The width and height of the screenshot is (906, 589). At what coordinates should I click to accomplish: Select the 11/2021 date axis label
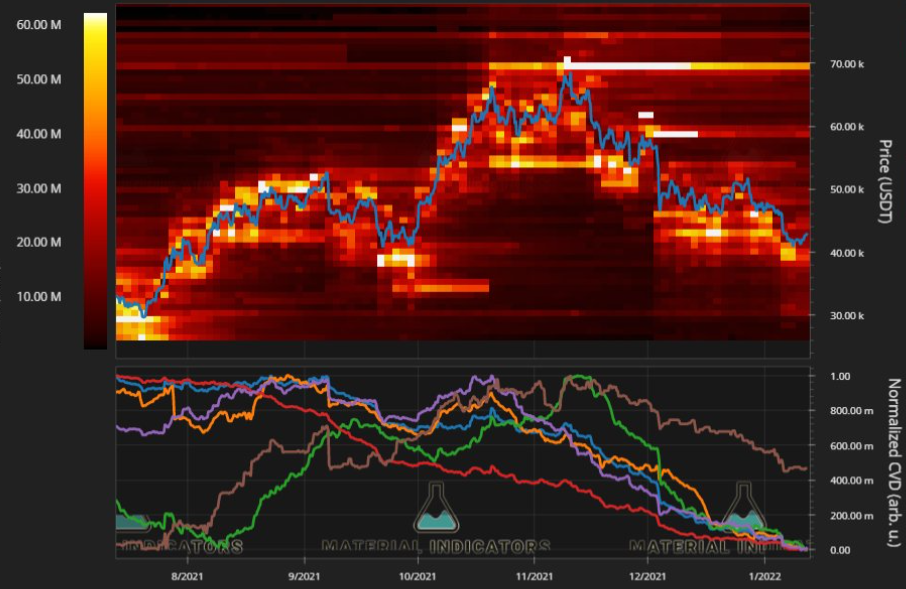click(x=534, y=576)
